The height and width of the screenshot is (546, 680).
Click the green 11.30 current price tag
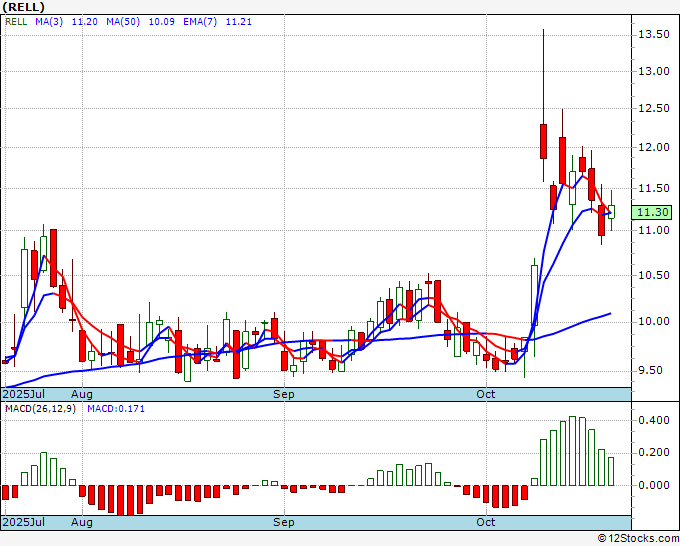(655, 213)
